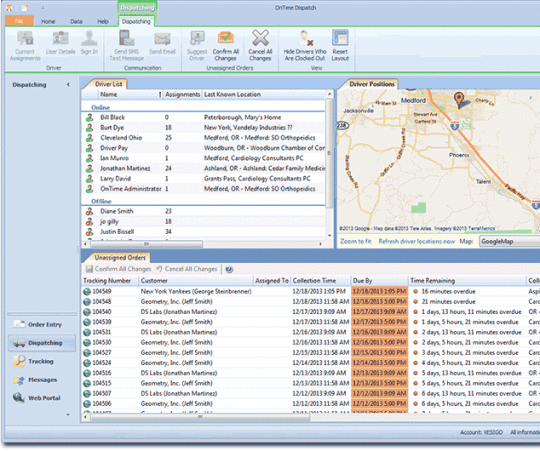Select driver Burt Dye row
Screen dimensions: 540x451
point(204,127)
